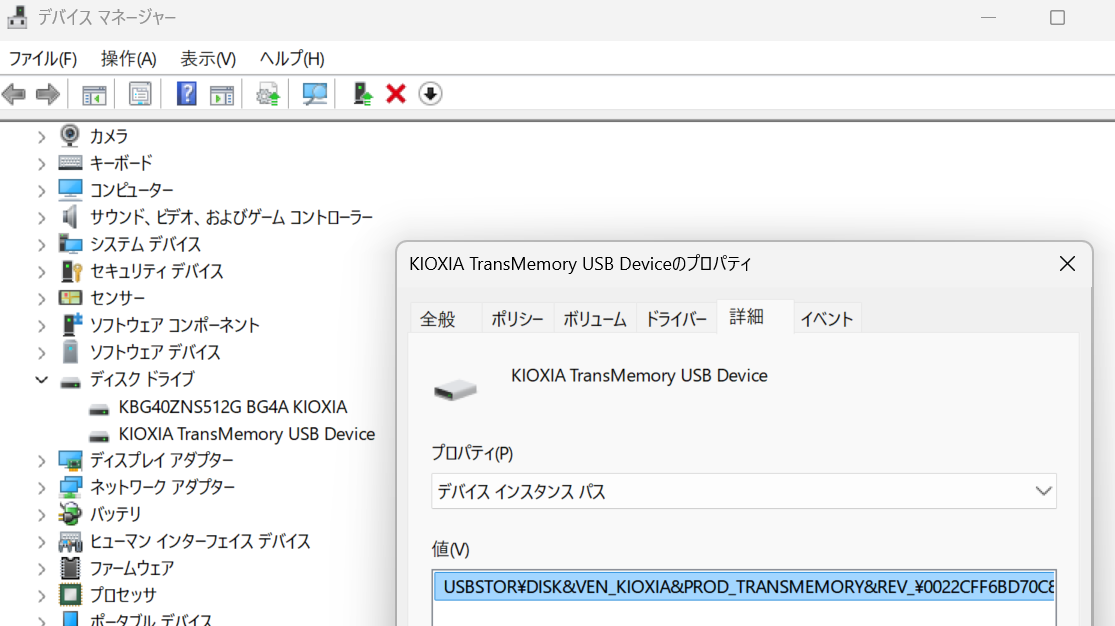The width and height of the screenshot is (1115, 626).
Task: Select the speaker sound controller icon
Action: [70, 216]
